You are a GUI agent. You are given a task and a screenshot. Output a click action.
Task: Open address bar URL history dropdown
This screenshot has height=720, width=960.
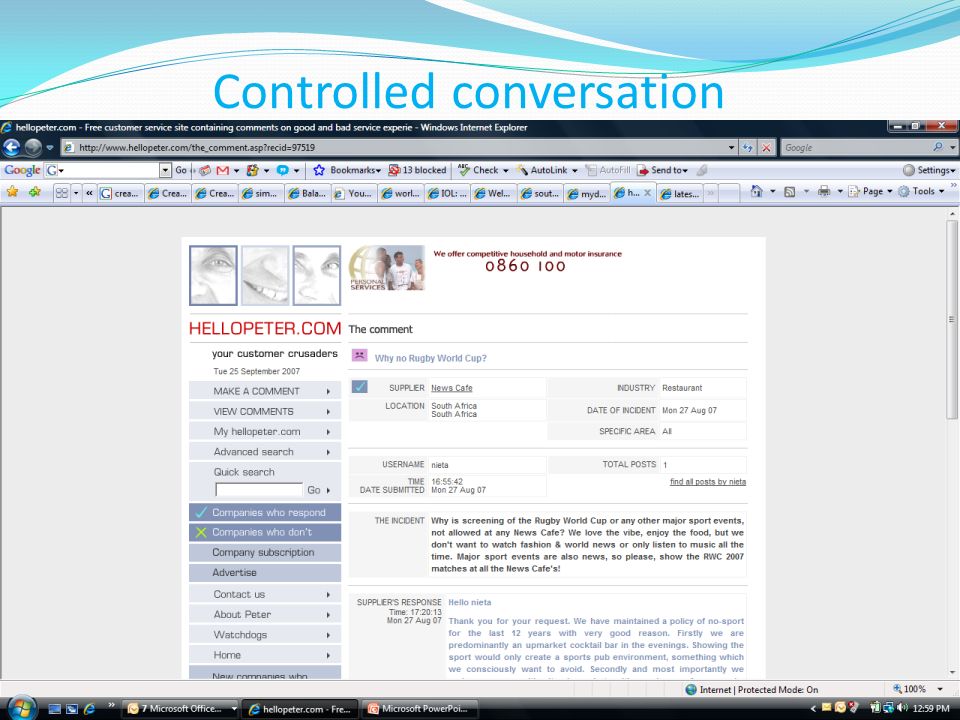click(731, 148)
